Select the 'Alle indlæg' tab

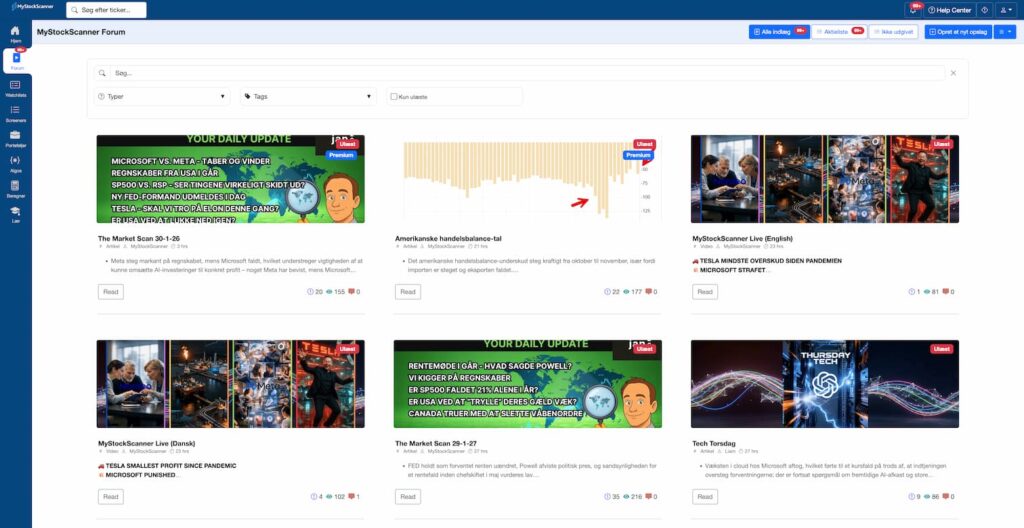point(778,32)
